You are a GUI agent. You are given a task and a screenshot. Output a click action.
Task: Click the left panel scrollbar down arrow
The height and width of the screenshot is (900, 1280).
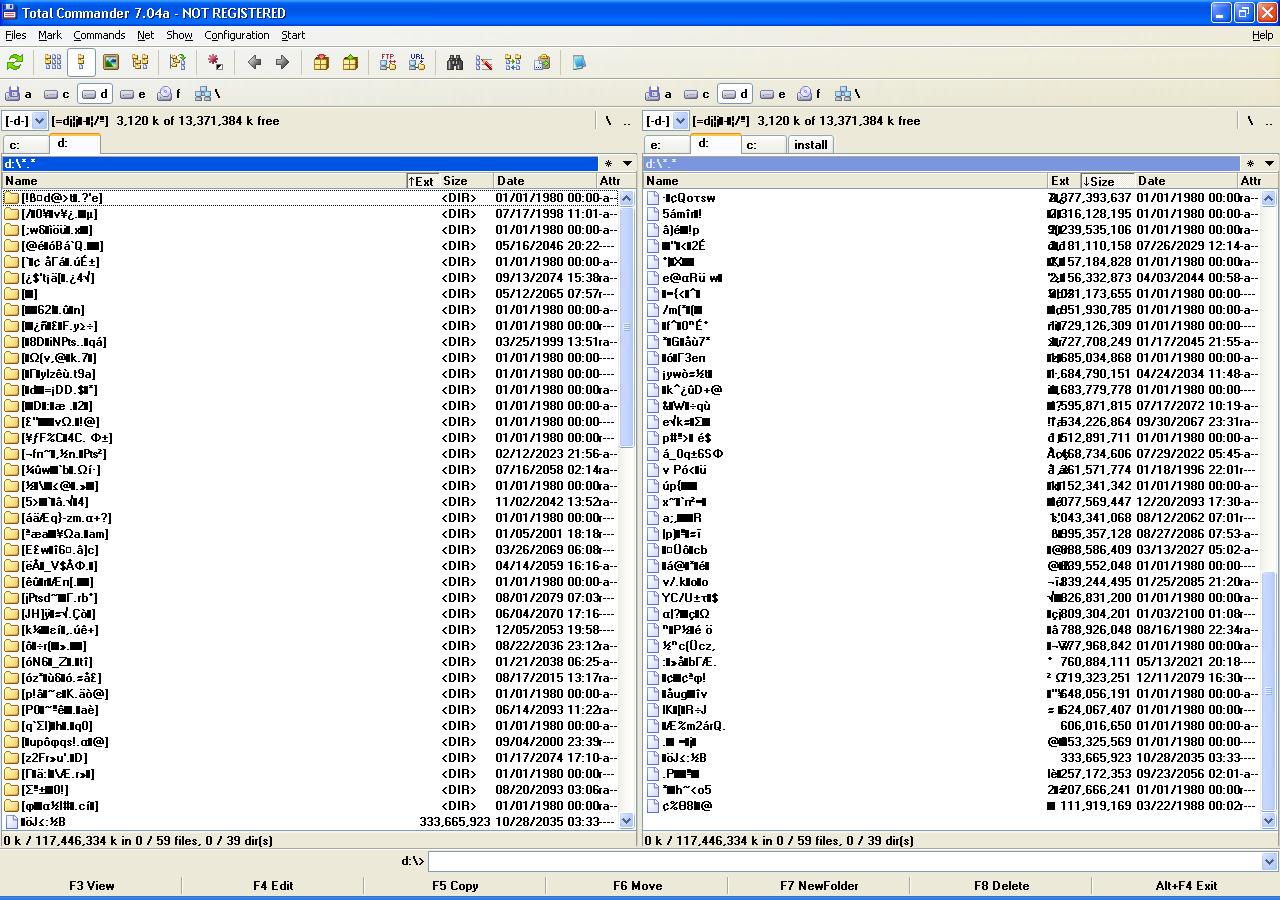click(628, 821)
